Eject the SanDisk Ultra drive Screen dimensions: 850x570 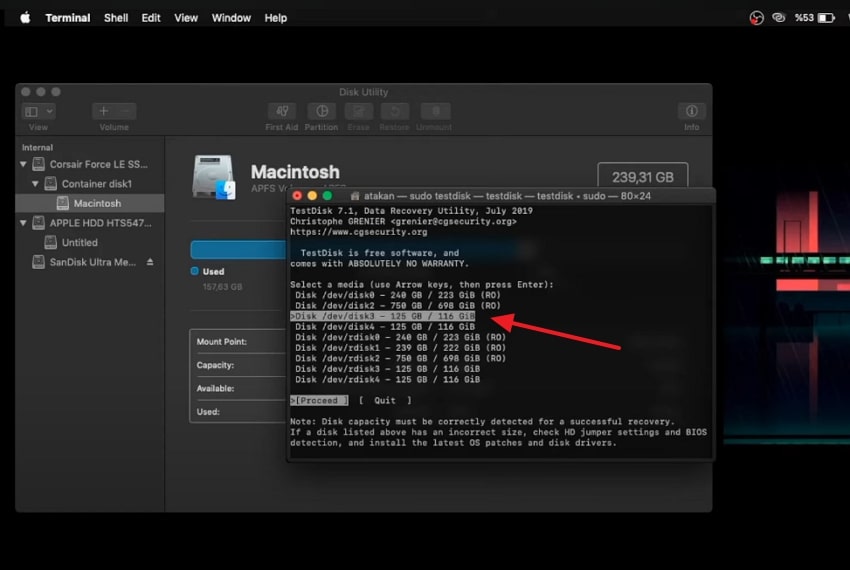coord(150,262)
